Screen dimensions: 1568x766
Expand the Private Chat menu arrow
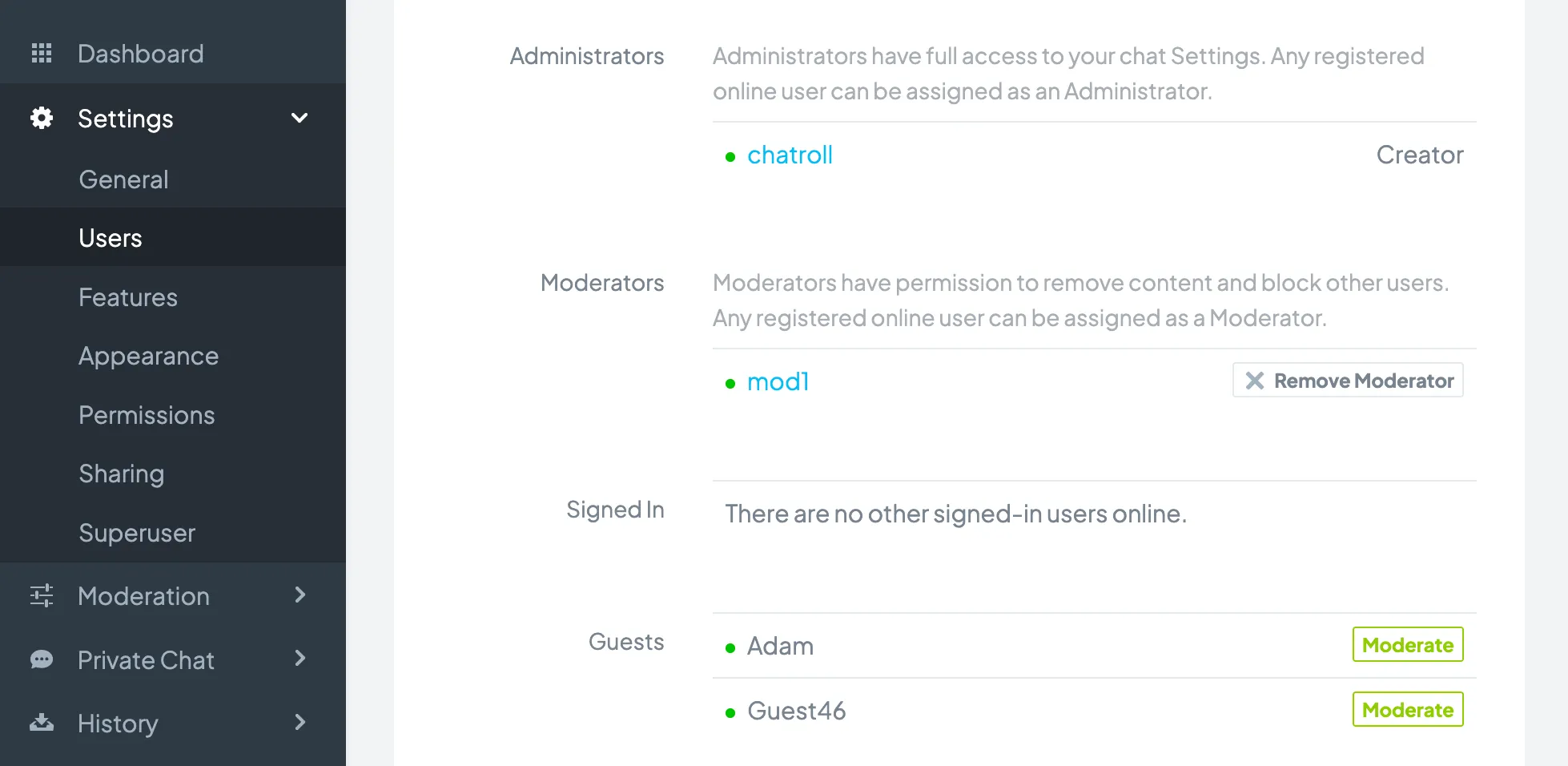coord(300,659)
